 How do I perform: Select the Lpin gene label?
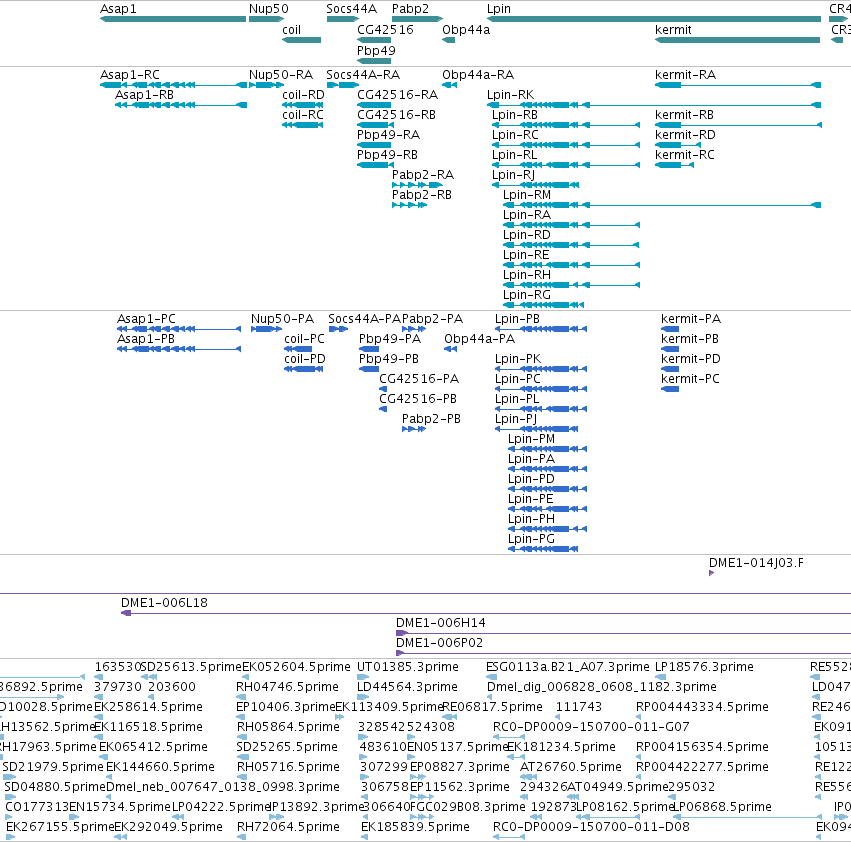point(498,9)
